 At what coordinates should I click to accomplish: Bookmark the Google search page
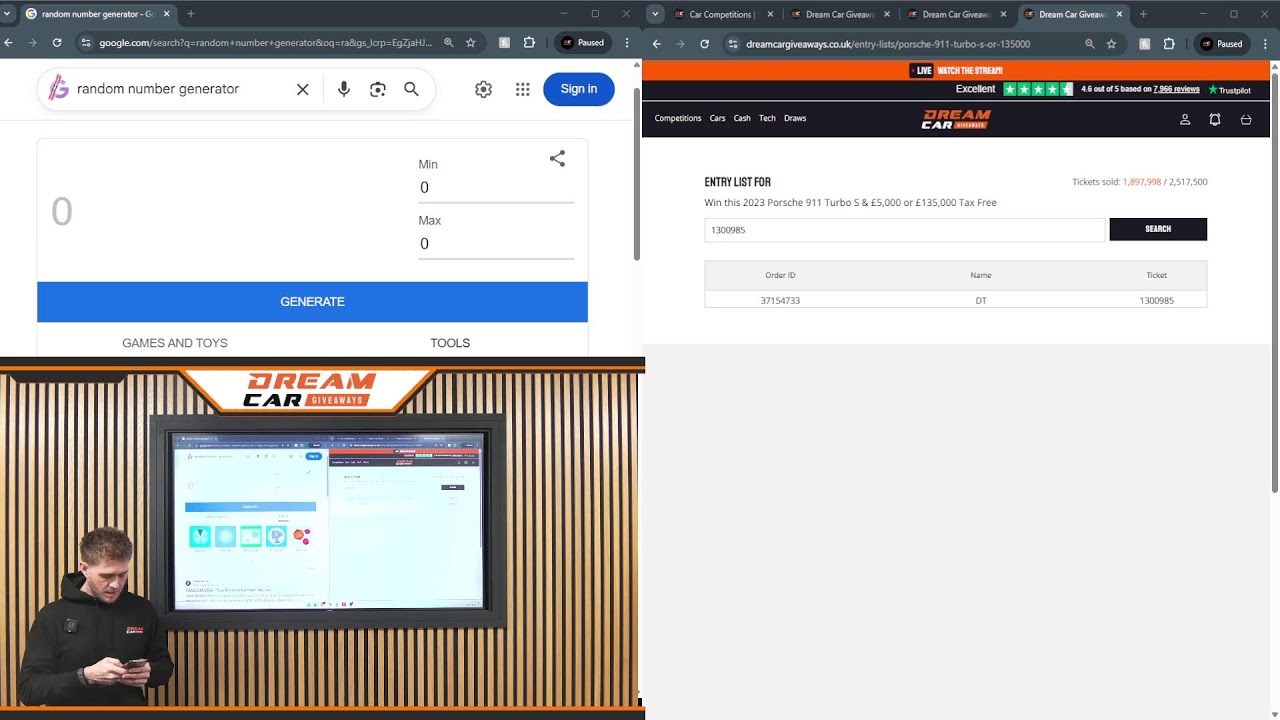coord(471,43)
